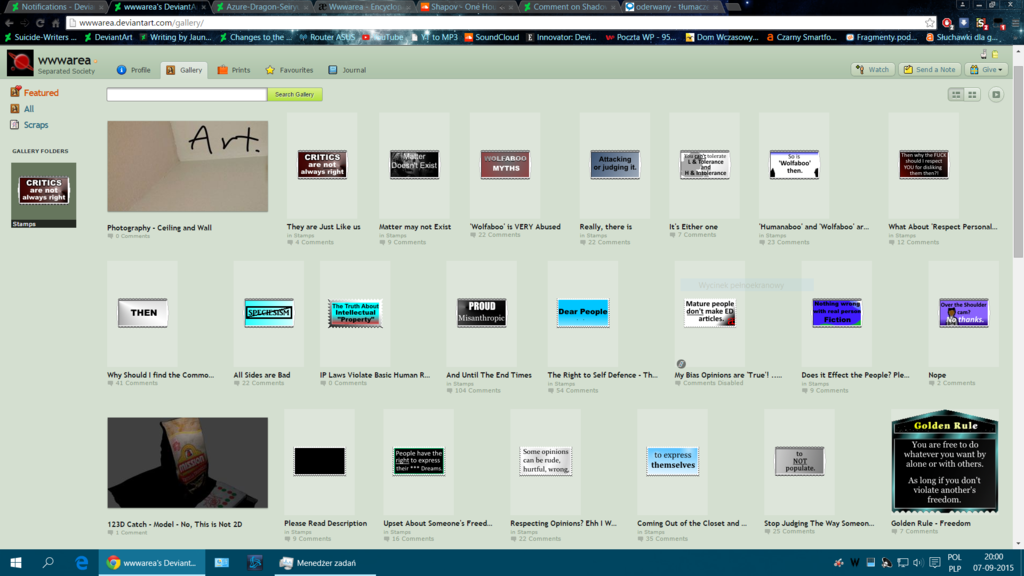Bookmark this page with the star icon
Image resolution: width=1024 pixels, height=576 pixels.
pos(930,22)
